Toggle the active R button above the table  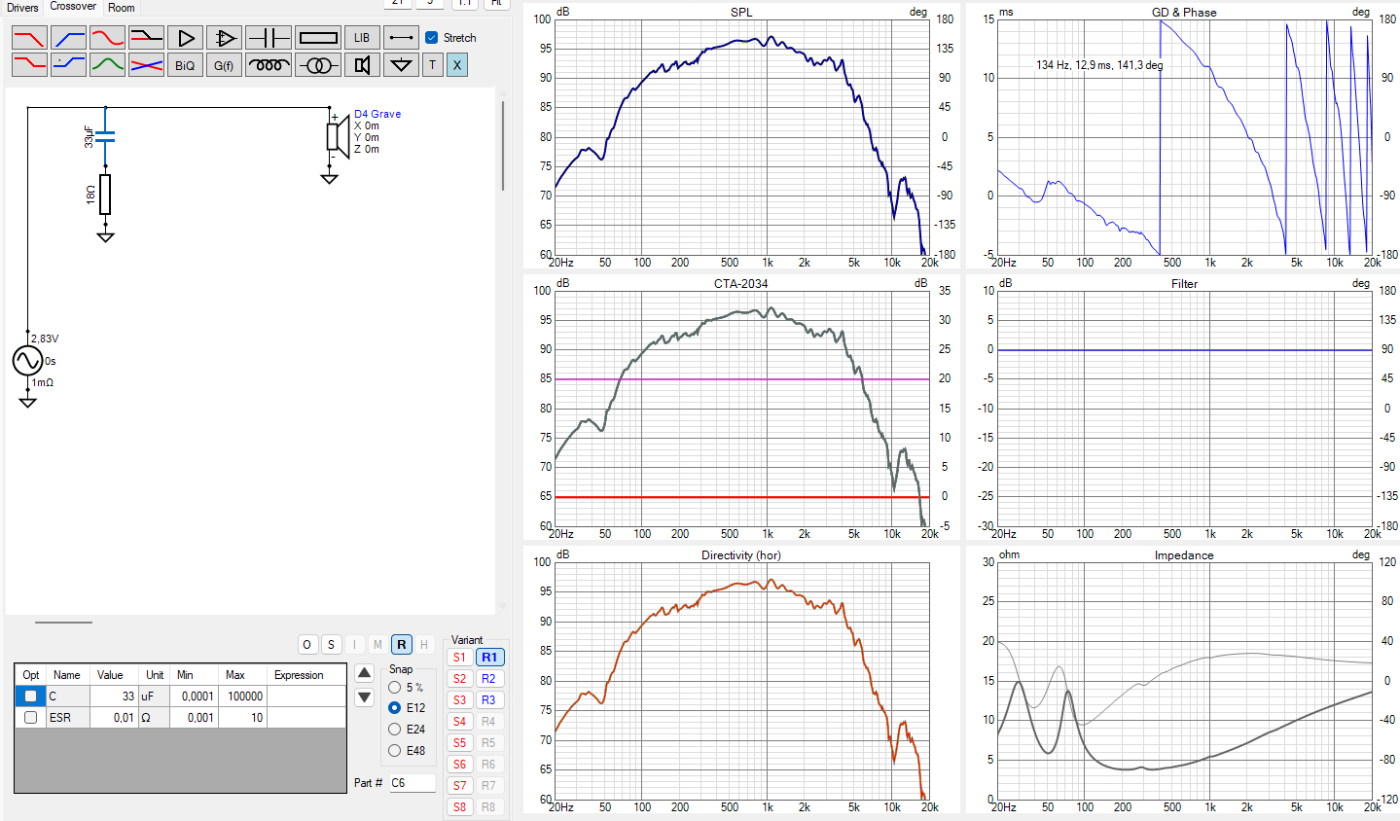[400, 644]
